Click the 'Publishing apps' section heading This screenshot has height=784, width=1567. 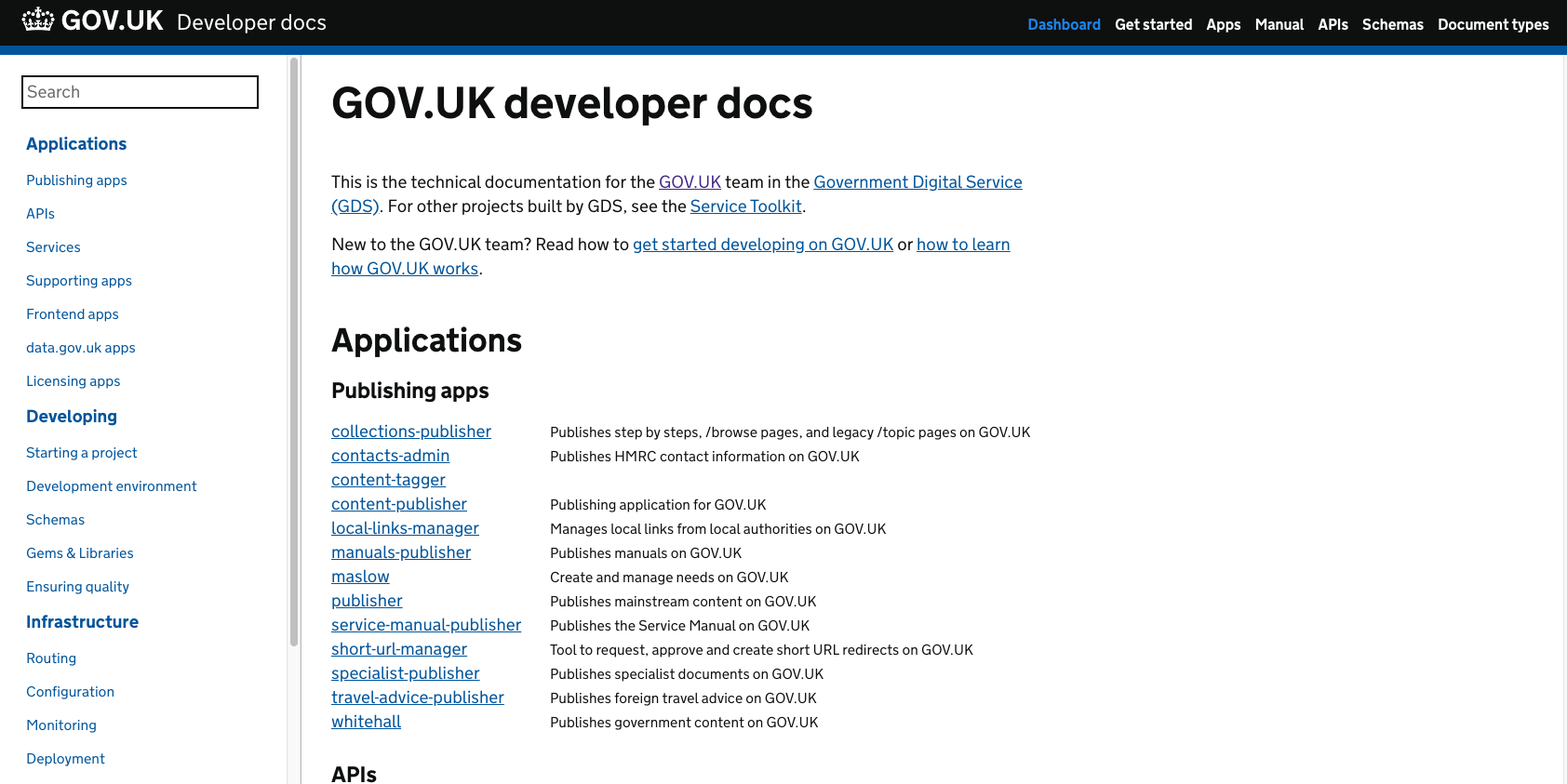tap(410, 391)
